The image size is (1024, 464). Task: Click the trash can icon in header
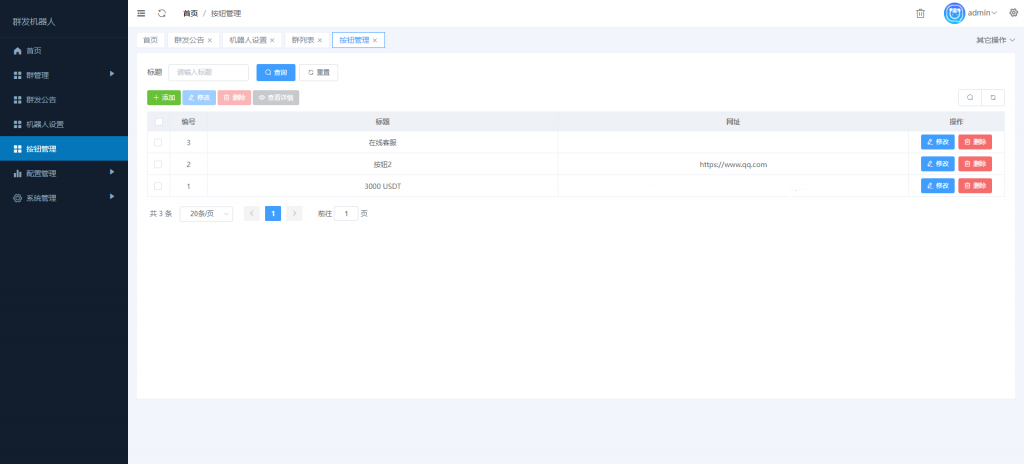(x=920, y=13)
